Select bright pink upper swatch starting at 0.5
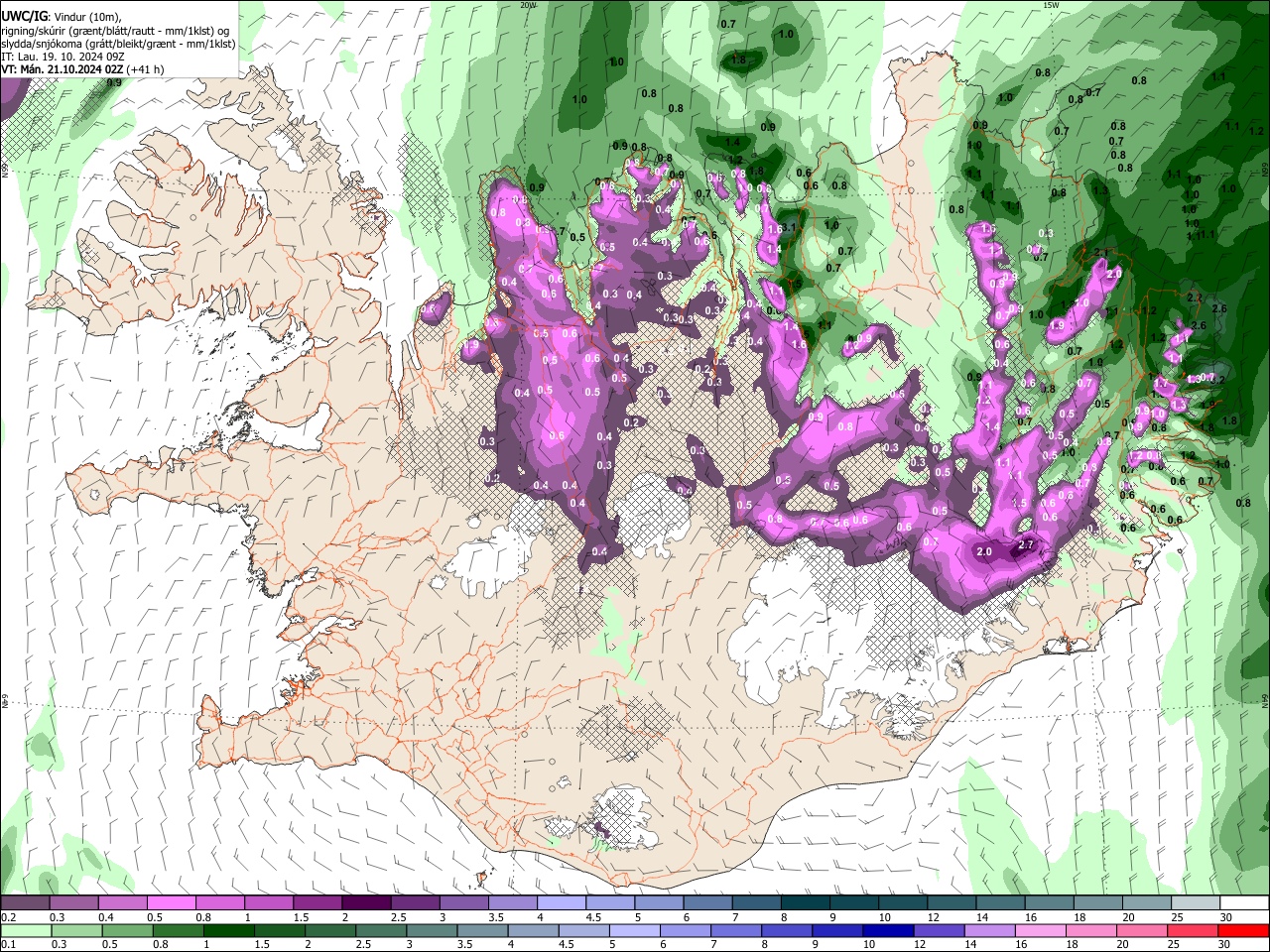Screen dimensions: 1270x952 172,903
